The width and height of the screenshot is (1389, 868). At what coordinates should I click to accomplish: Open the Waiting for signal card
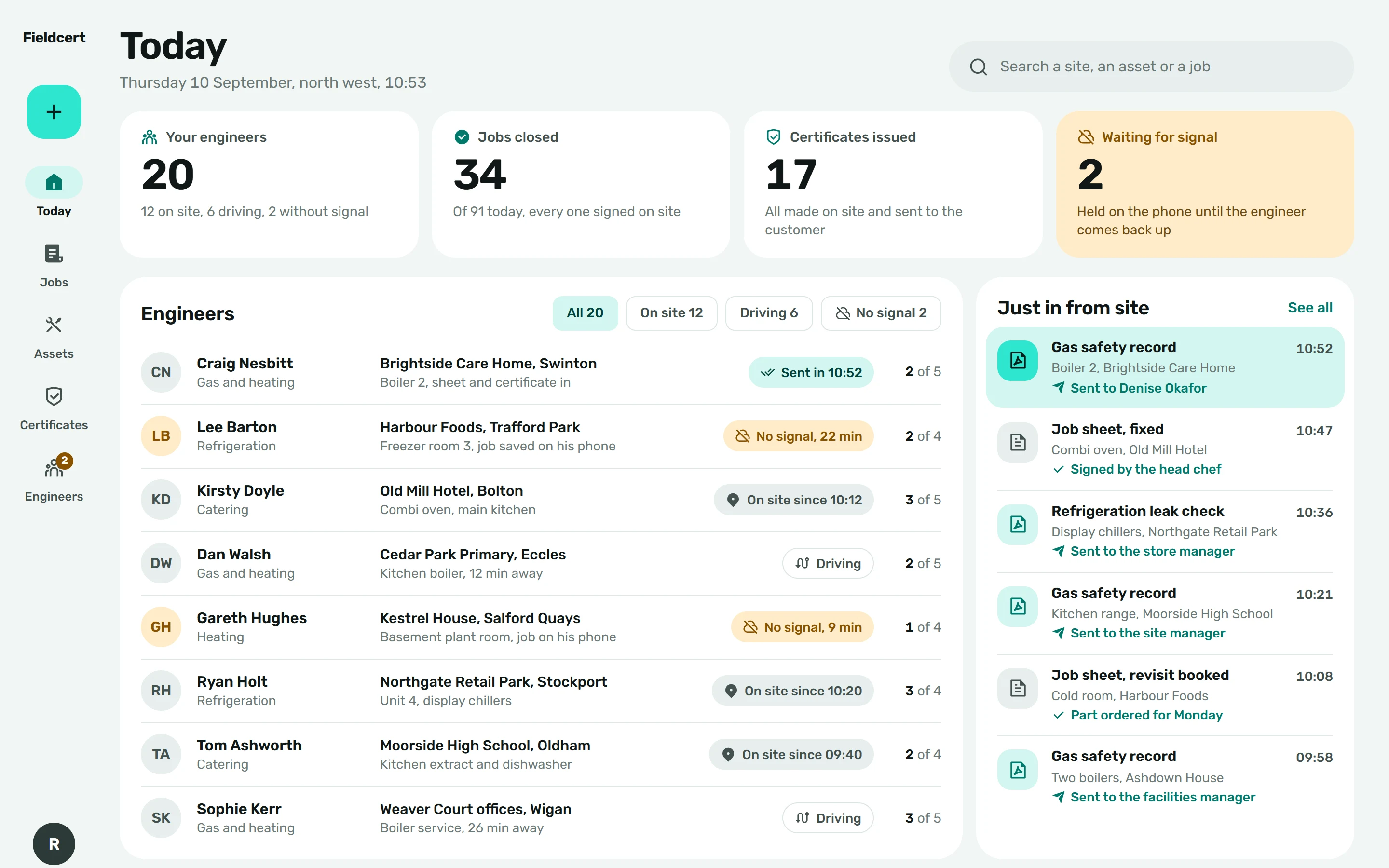click(x=1205, y=184)
